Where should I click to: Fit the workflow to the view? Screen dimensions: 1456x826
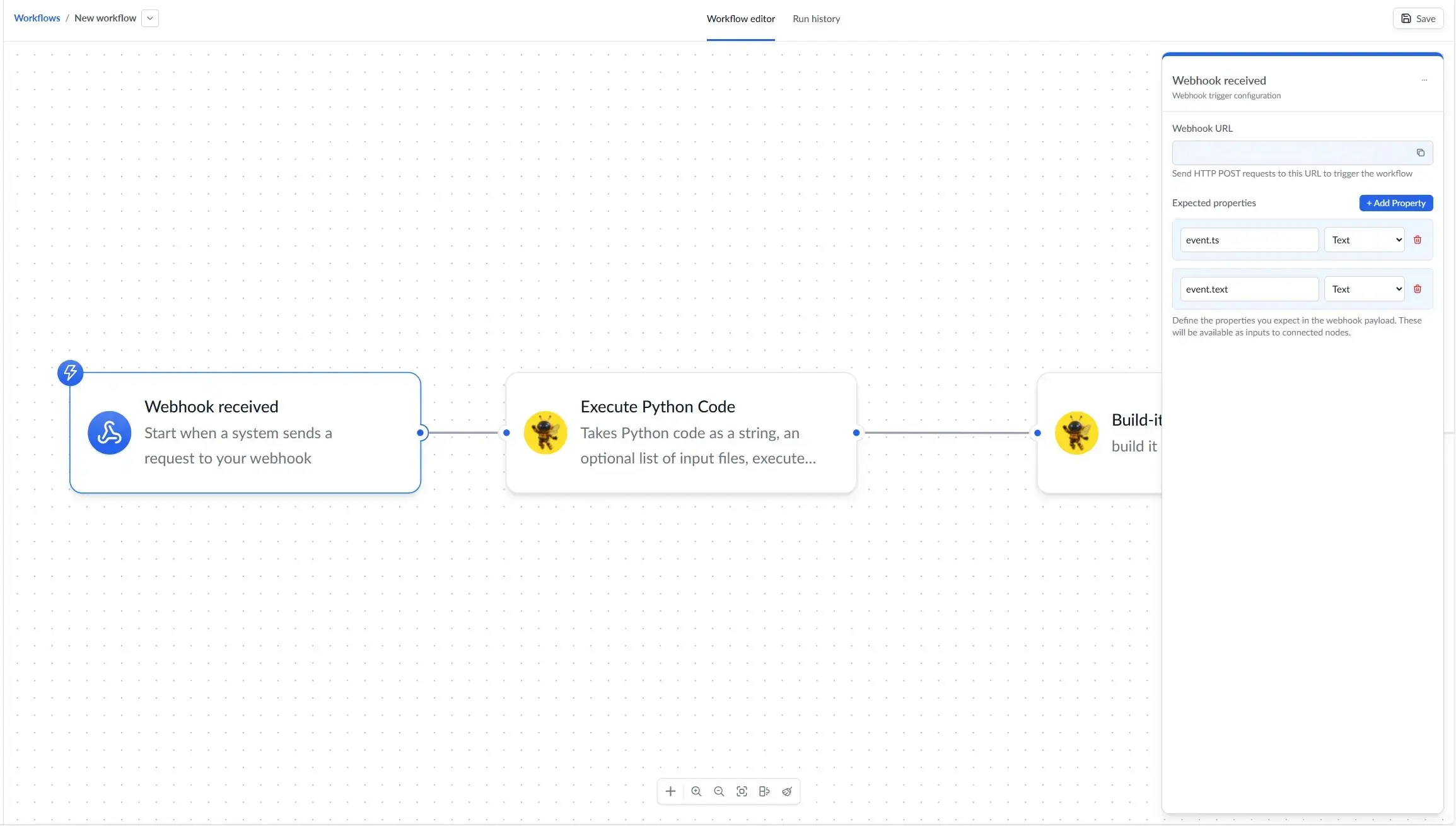coord(742,791)
